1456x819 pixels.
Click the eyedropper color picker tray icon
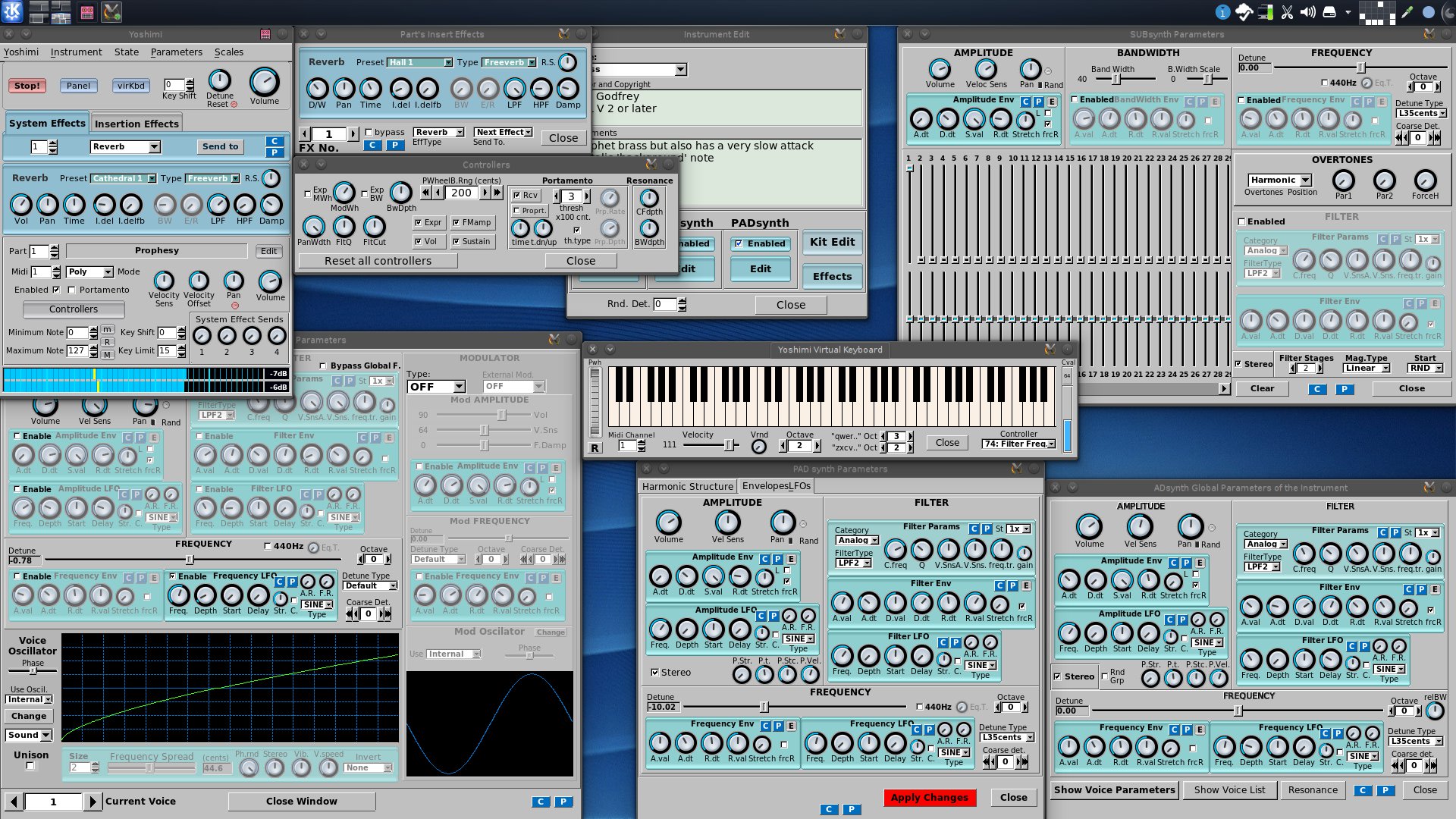point(1407,12)
